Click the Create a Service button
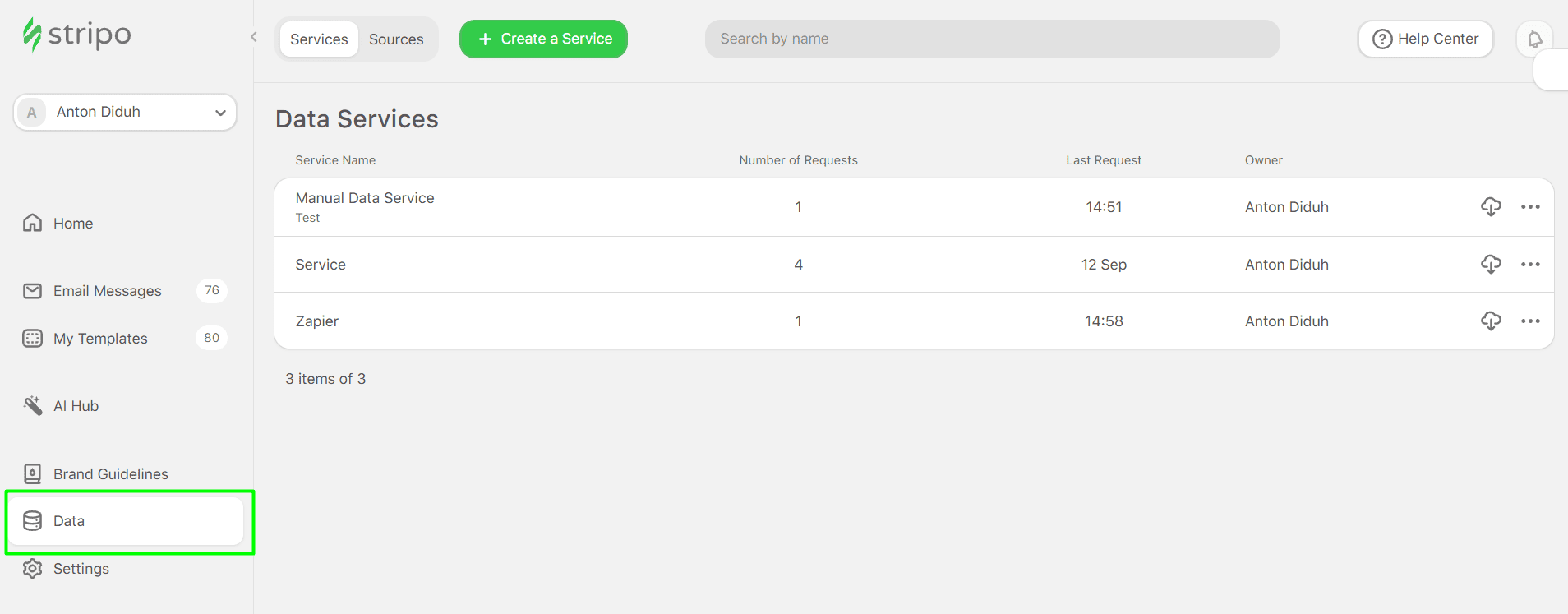Screen dimensions: 1568x614 [543, 39]
